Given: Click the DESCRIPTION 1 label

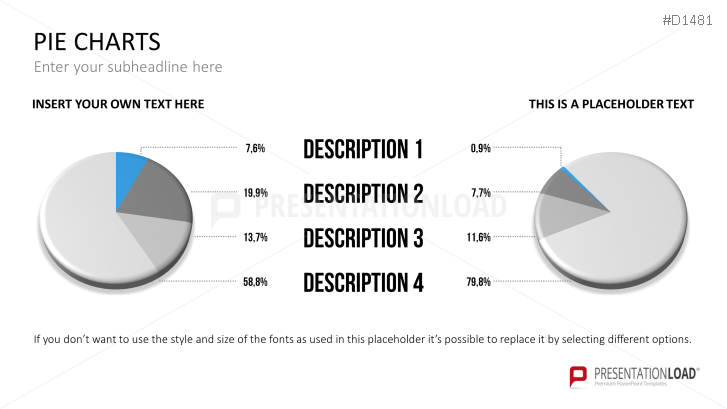Looking at the screenshot, I should coord(363,150).
